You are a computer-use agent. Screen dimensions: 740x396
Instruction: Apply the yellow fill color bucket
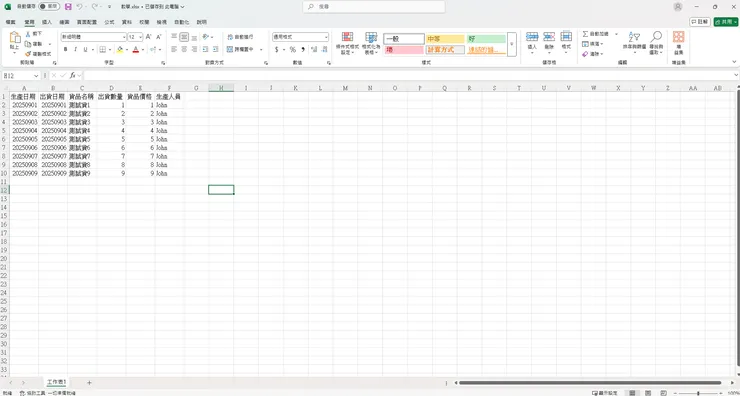click(120, 49)
